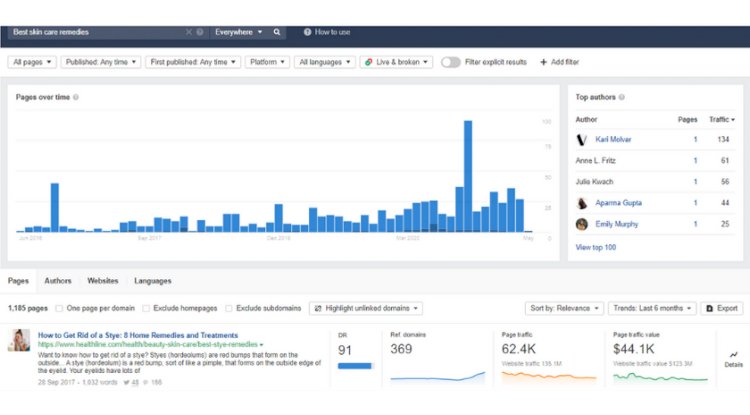Click Anne L. Fritz author row
750x415 pixels.
[655, 161]
